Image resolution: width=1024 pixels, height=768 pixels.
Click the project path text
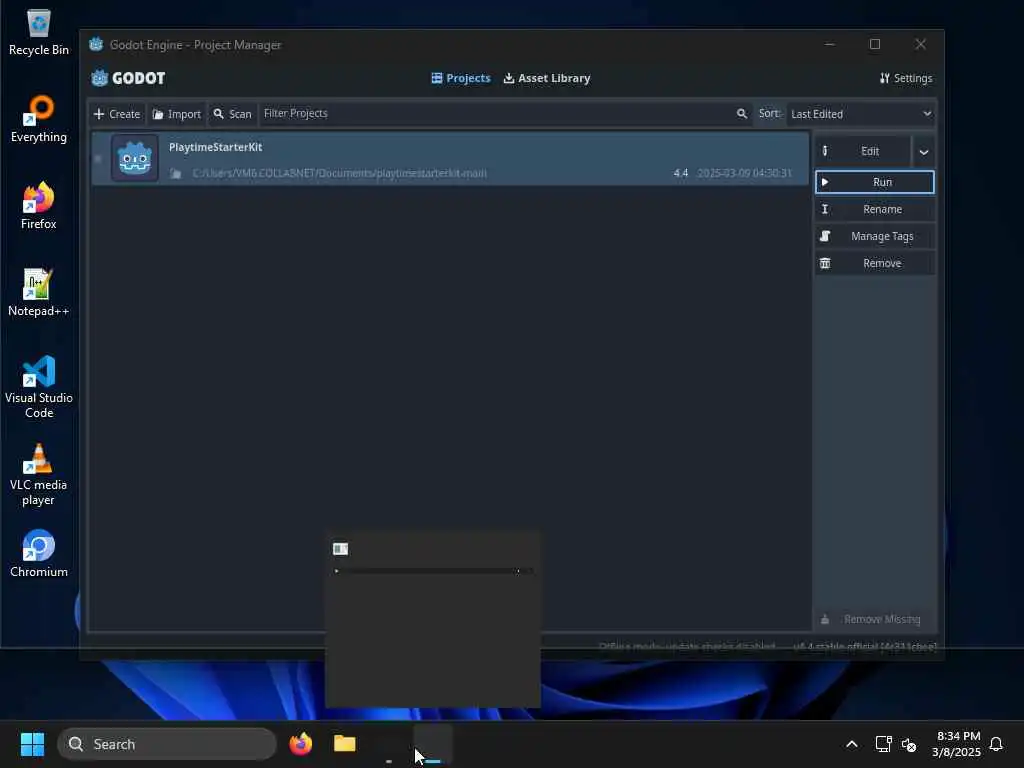click(340, 173)
